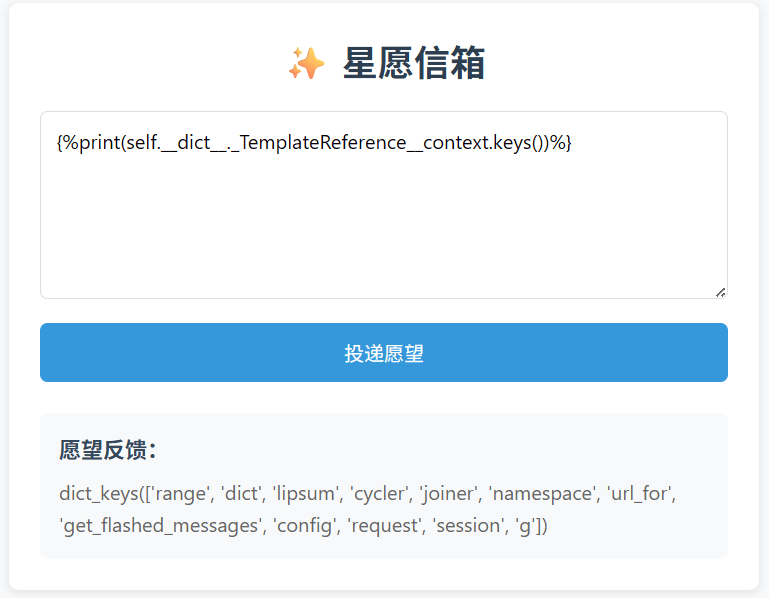Click the 愿望反馈 feedback heading

click(x=108, y=450)
